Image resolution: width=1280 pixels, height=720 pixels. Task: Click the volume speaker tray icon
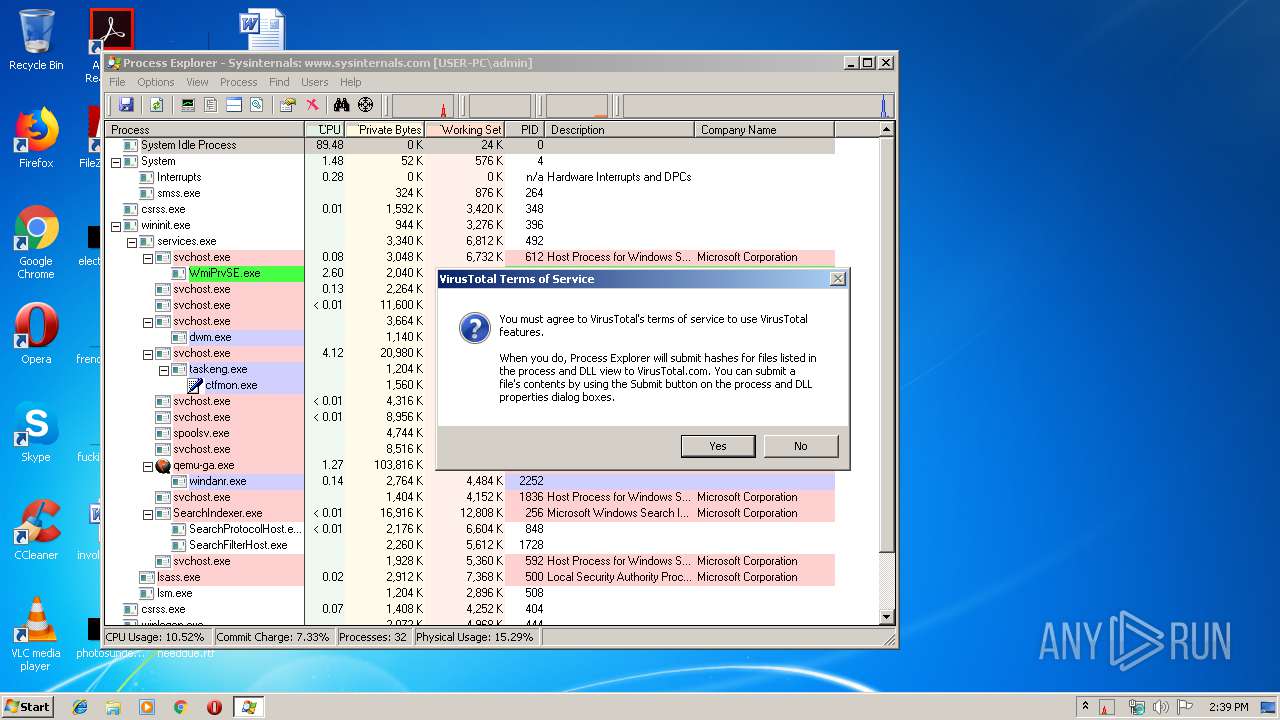pyautogui.click(x=1161, y=707)
